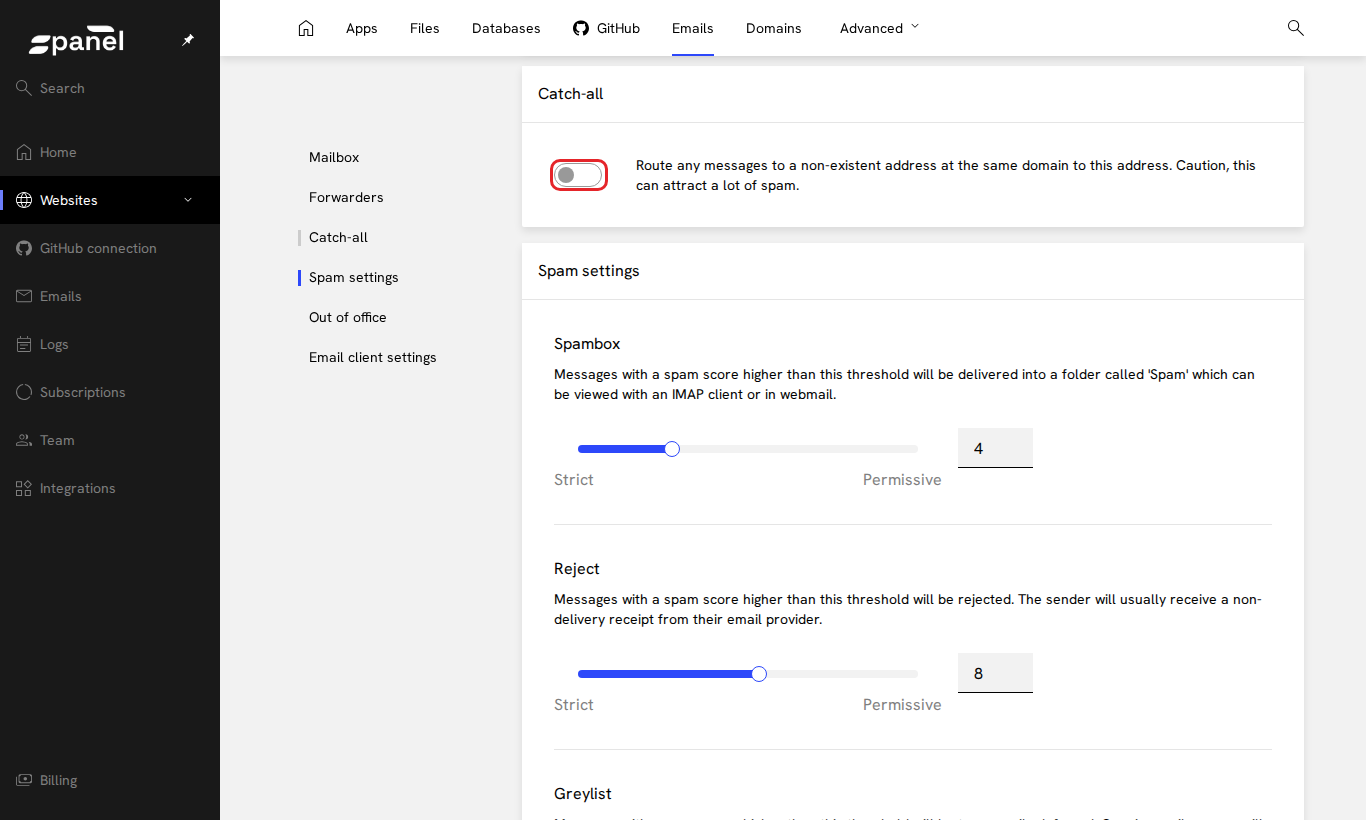Viewport: 1366px width, 820px height.
Task: Open the Databases tab
Action: pyautogui.click(x=506, y=28)
